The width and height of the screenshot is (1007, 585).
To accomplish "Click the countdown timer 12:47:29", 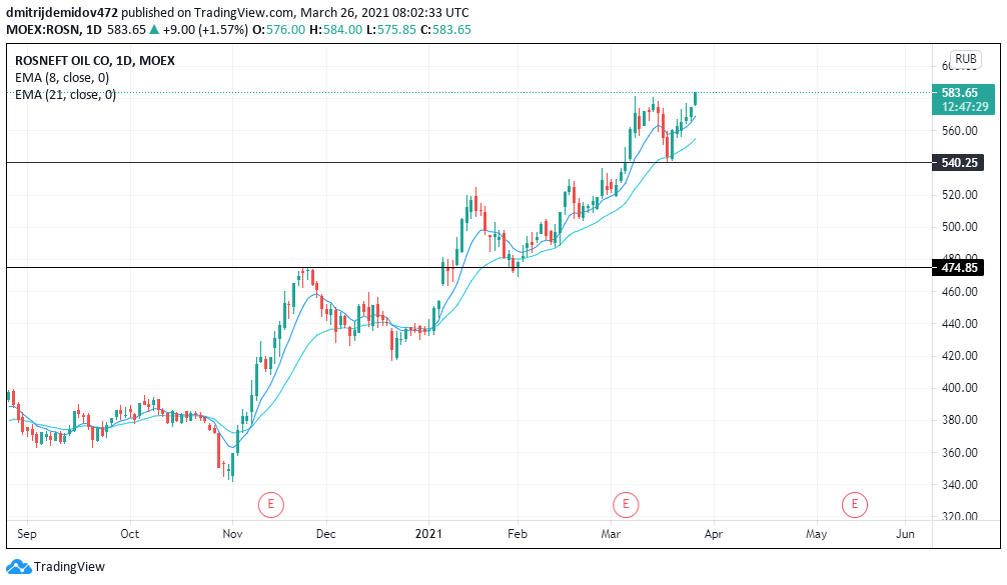I will point(965,107).
